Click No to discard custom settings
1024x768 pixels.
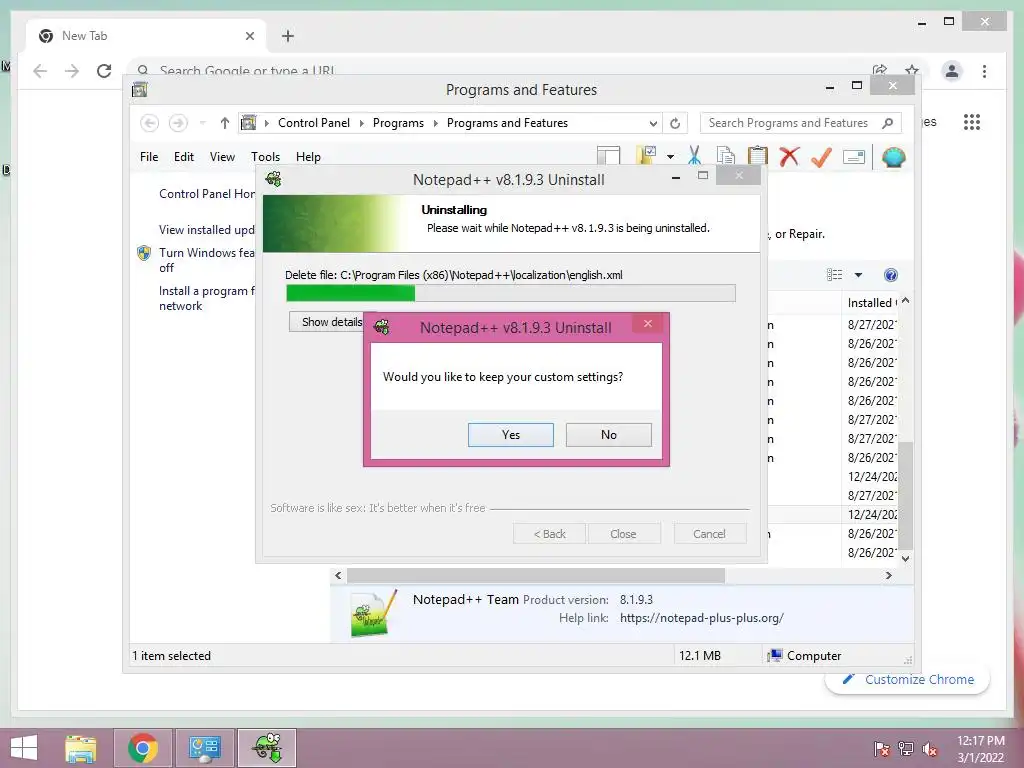pos(609,435)
